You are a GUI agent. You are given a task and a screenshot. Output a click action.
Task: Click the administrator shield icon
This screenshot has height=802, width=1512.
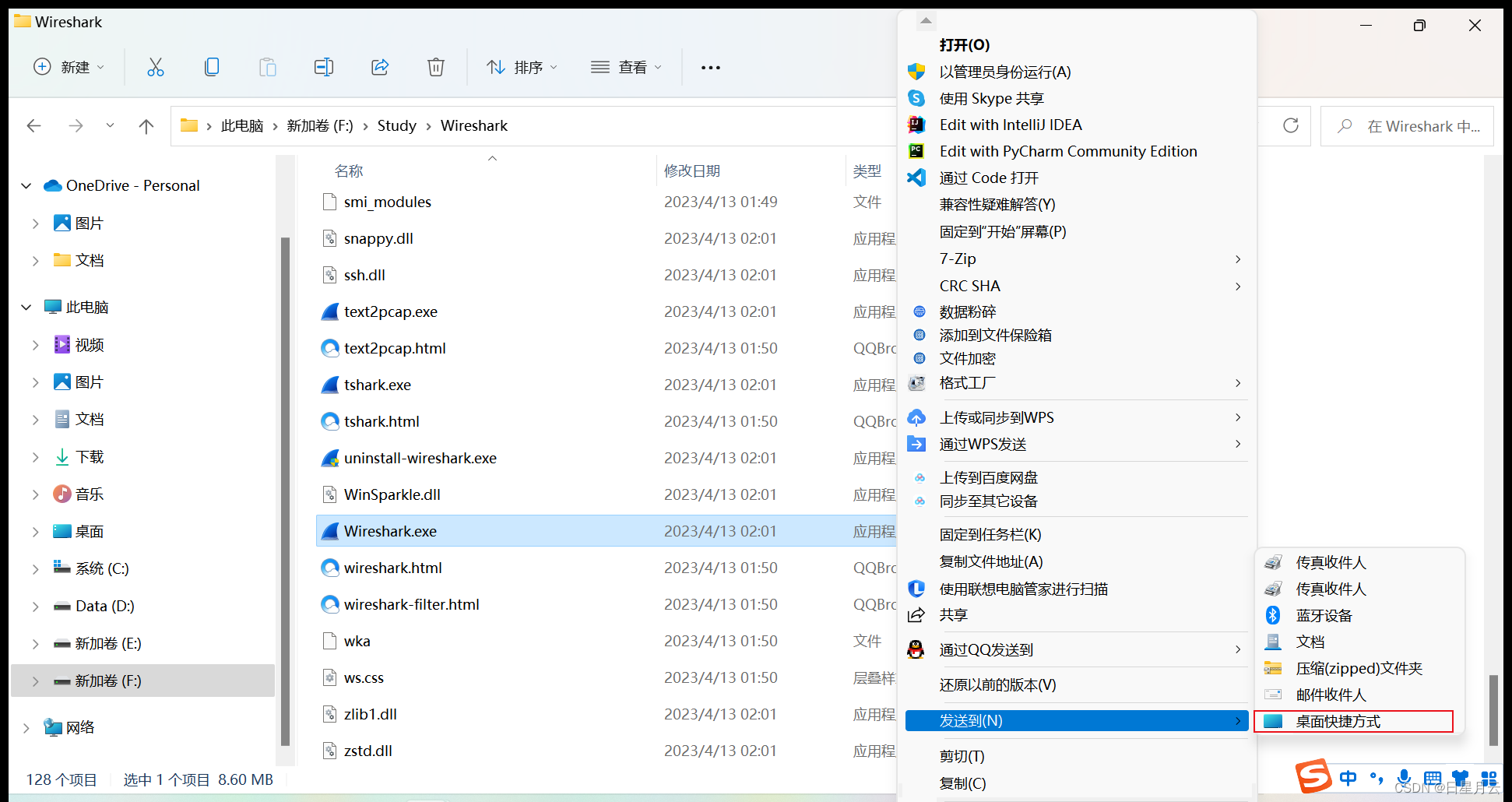click(x=916, y=72)
